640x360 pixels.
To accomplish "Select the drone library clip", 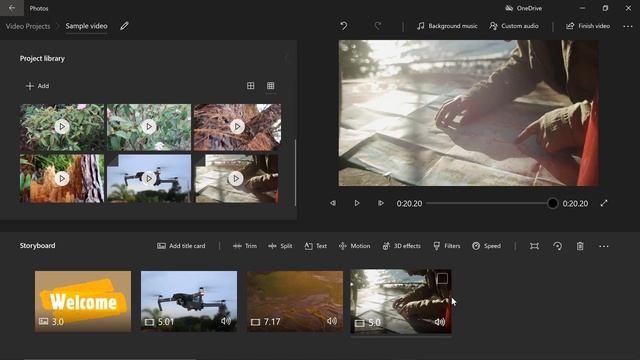I will pyautogui.click(x=149, y=178).
